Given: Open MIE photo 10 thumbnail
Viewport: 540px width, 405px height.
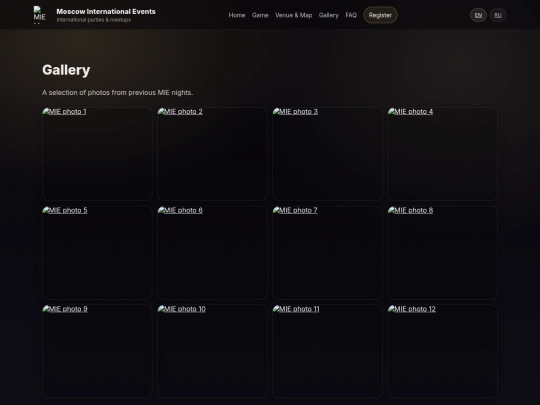Looking at the screenshot, I should [212, 351].
